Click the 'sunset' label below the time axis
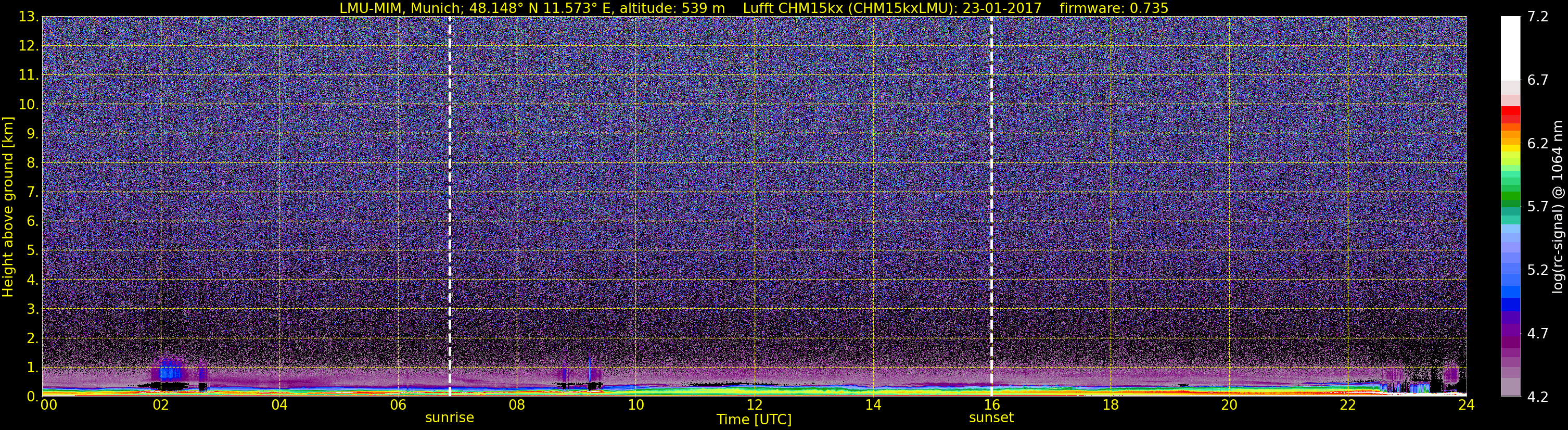Viewport: 1568px width, 430px height. pyautogui.click(x=991, y=418)
